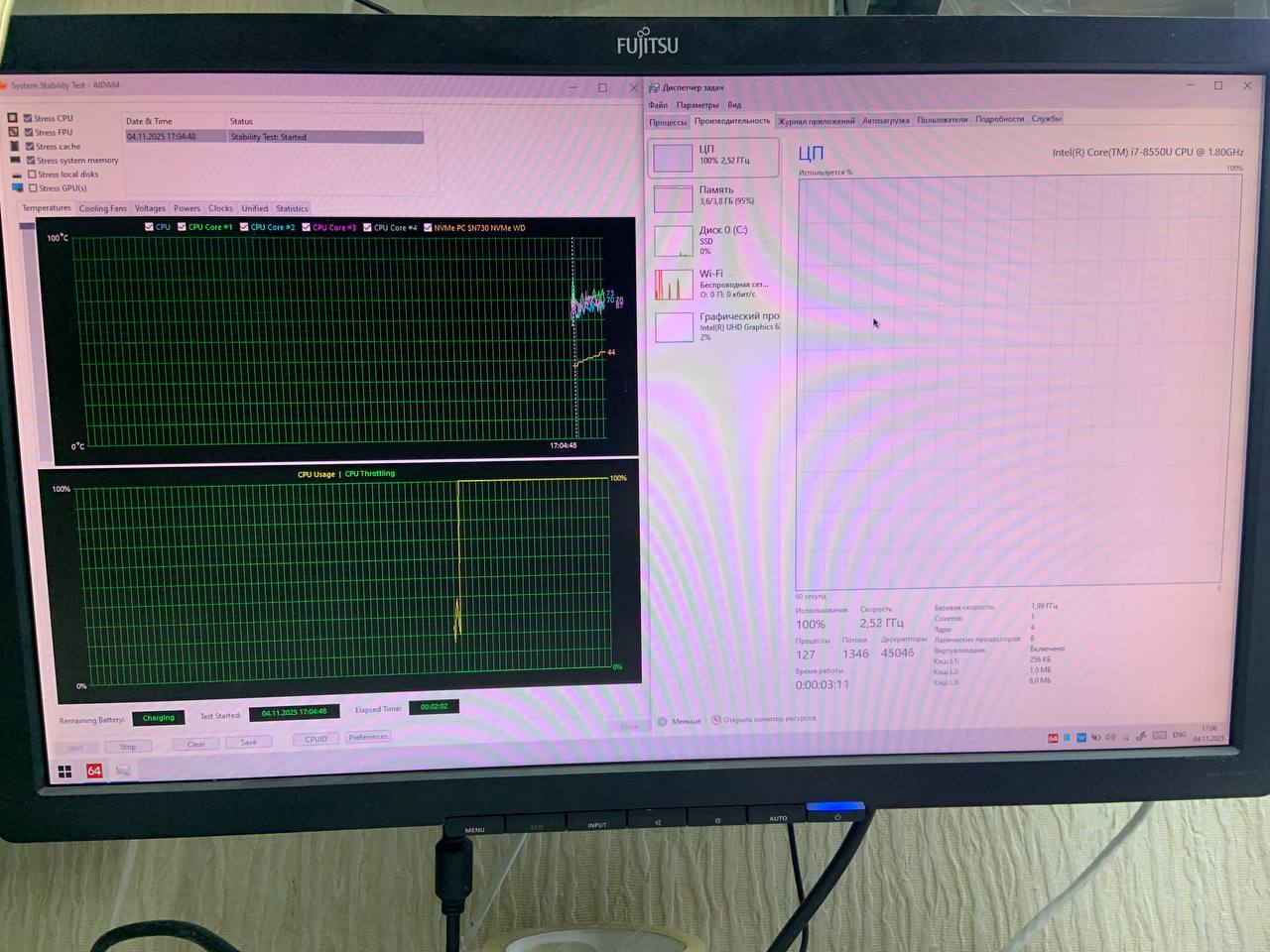Switch to the Cooling Fans tab
Image resolution: width=1270 pixels, height=952 pixels.
pyautogui.click(x=102, y=208)
